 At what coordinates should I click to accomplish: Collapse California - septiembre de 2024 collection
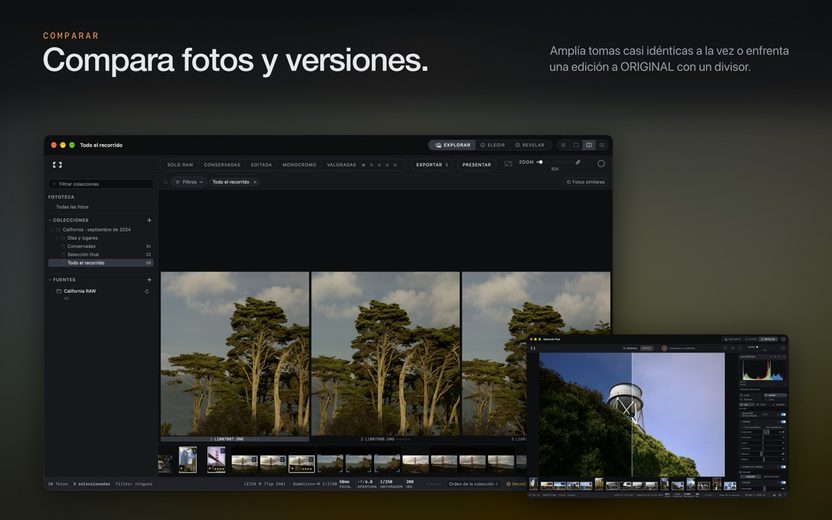[x=52, y=230]
